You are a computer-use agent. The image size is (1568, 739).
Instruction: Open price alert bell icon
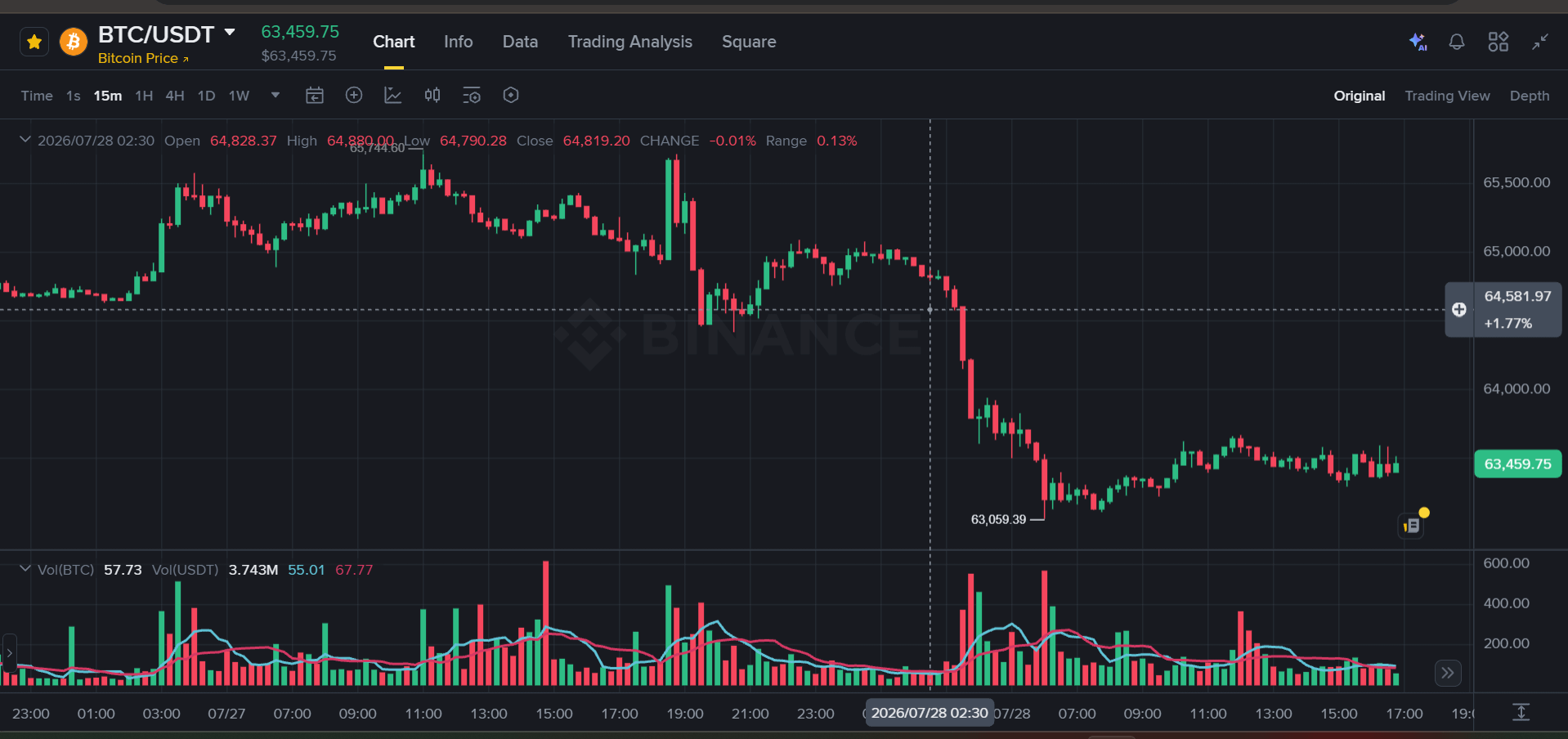(x=1457, y=42)
